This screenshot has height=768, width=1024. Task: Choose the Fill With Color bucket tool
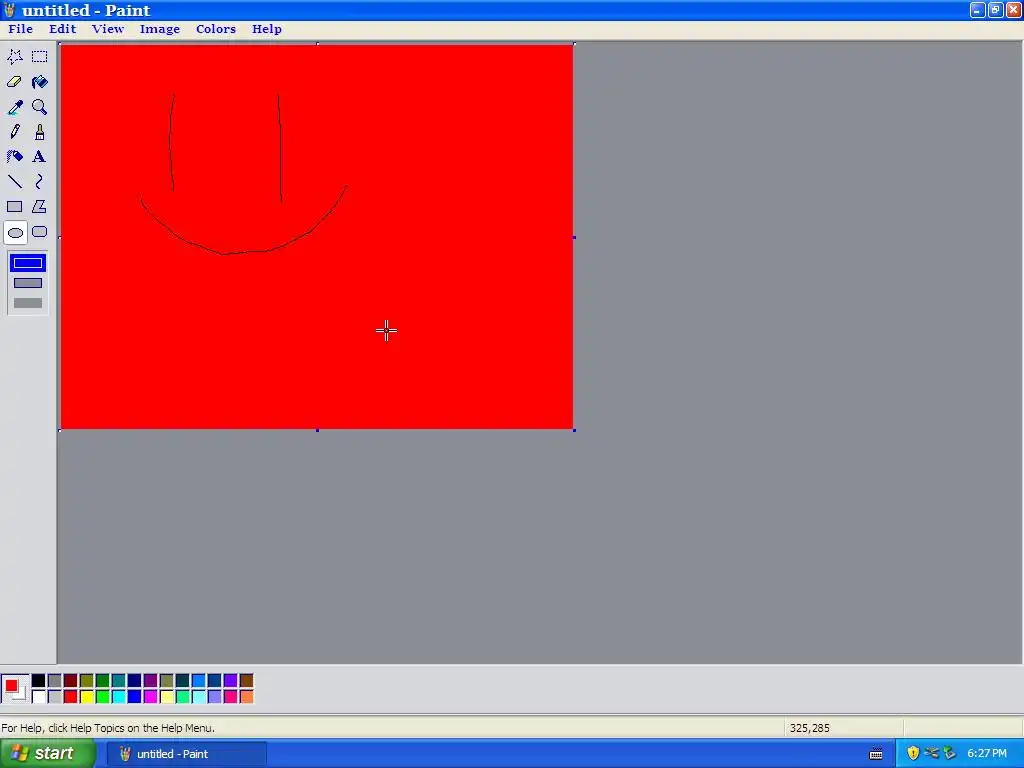click(x=40, y=82)
